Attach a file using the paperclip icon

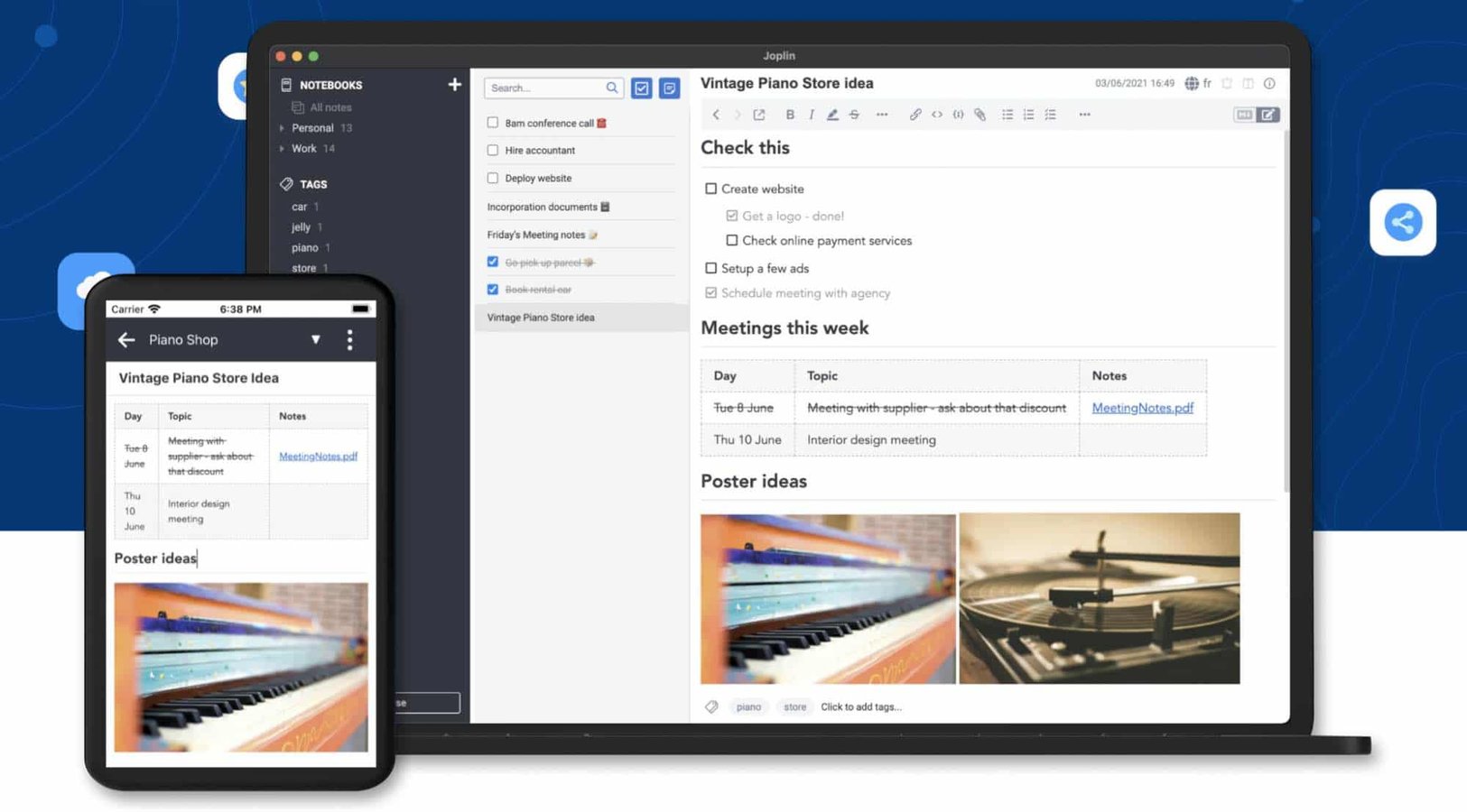point(980,115)
